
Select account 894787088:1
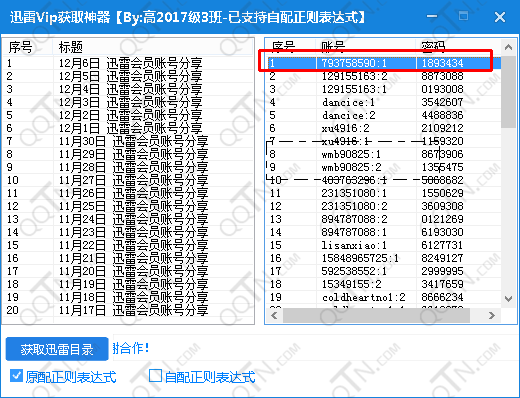tap(384, 232)
